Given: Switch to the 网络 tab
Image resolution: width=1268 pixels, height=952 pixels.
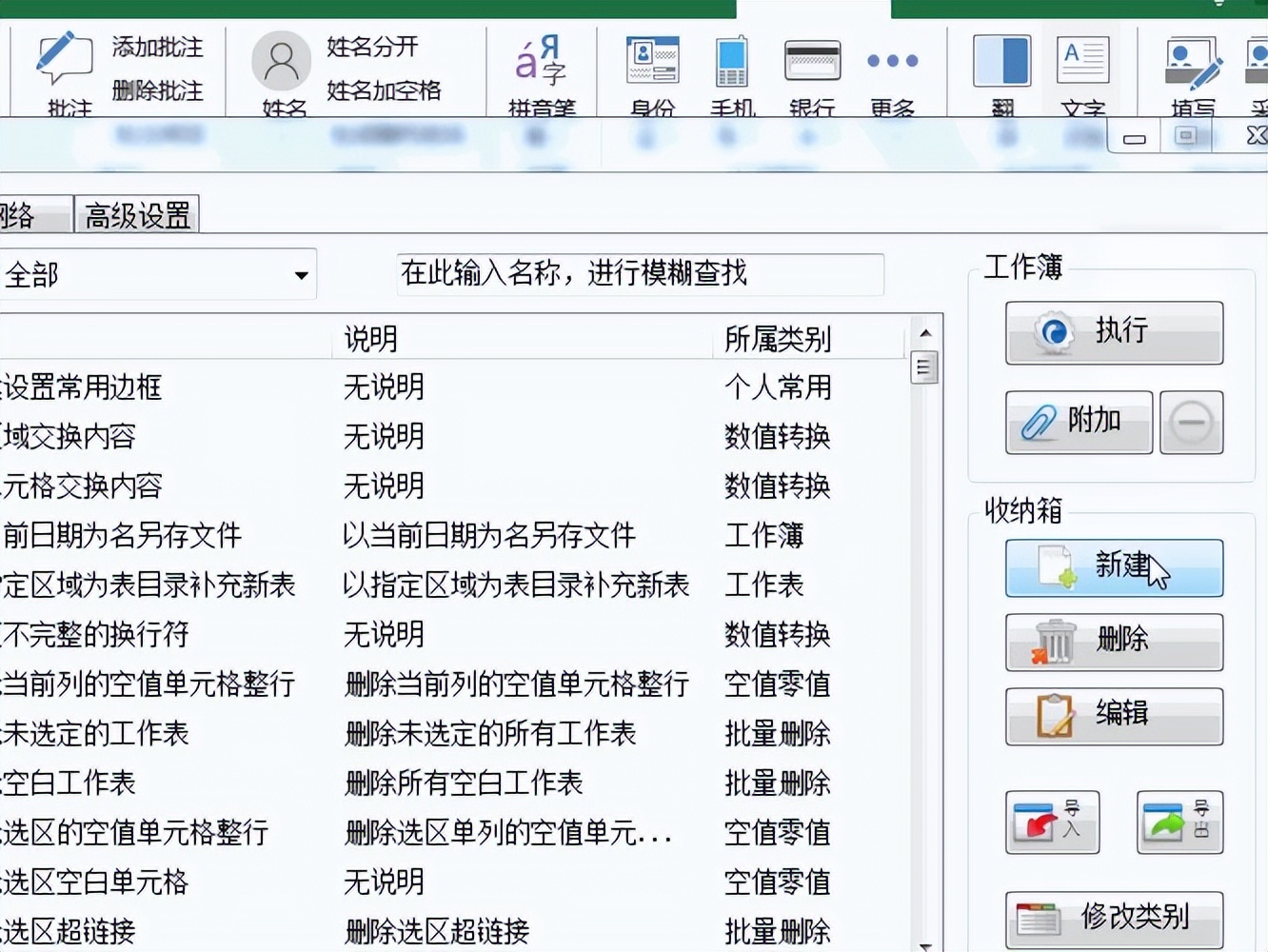Looking at the screenshot, I should (29, 213).
